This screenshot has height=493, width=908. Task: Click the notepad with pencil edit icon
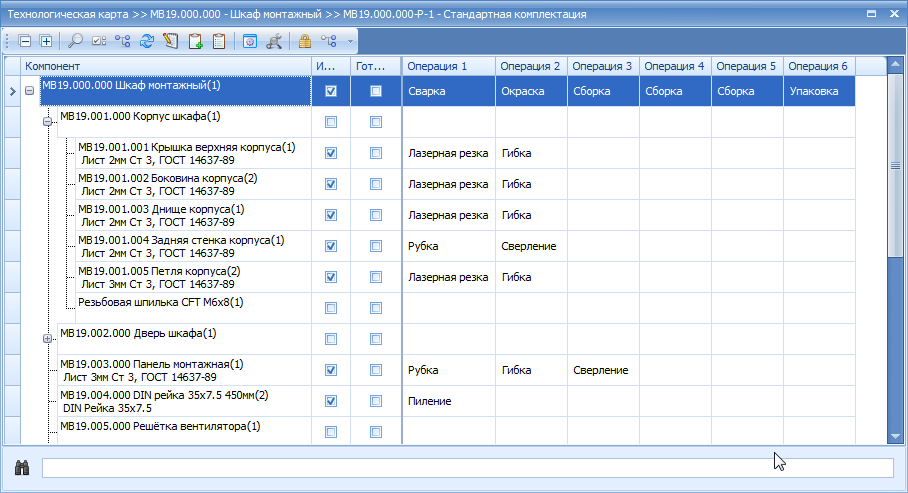click(171, 41)
